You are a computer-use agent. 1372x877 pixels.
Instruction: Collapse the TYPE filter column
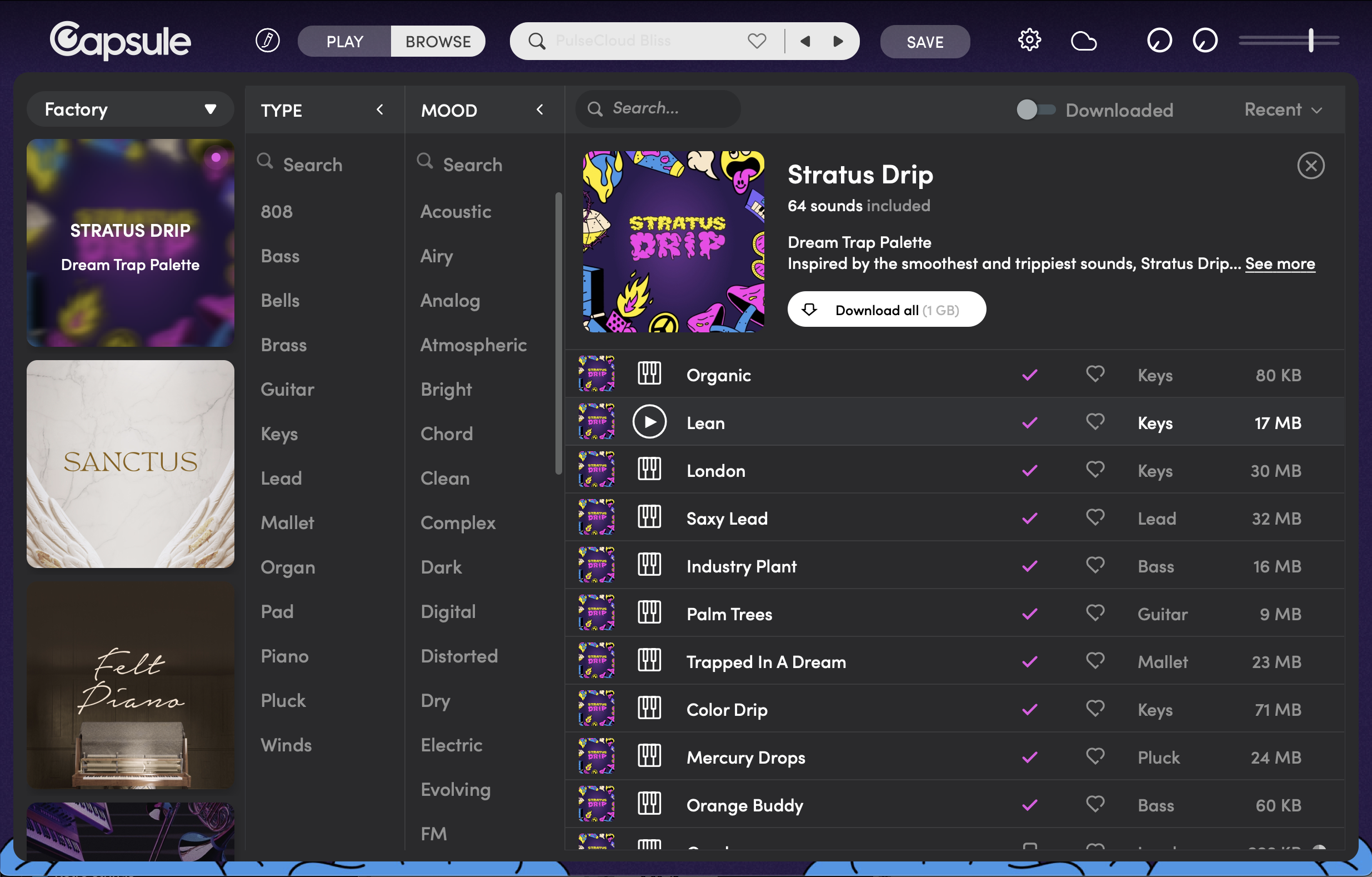point(380,109)
